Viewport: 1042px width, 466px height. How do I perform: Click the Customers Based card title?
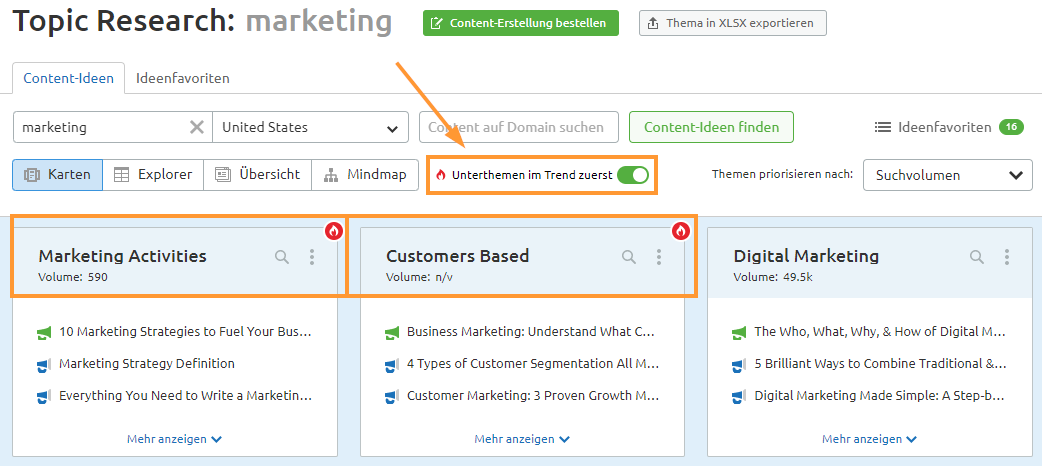click(x=457, y=256)
